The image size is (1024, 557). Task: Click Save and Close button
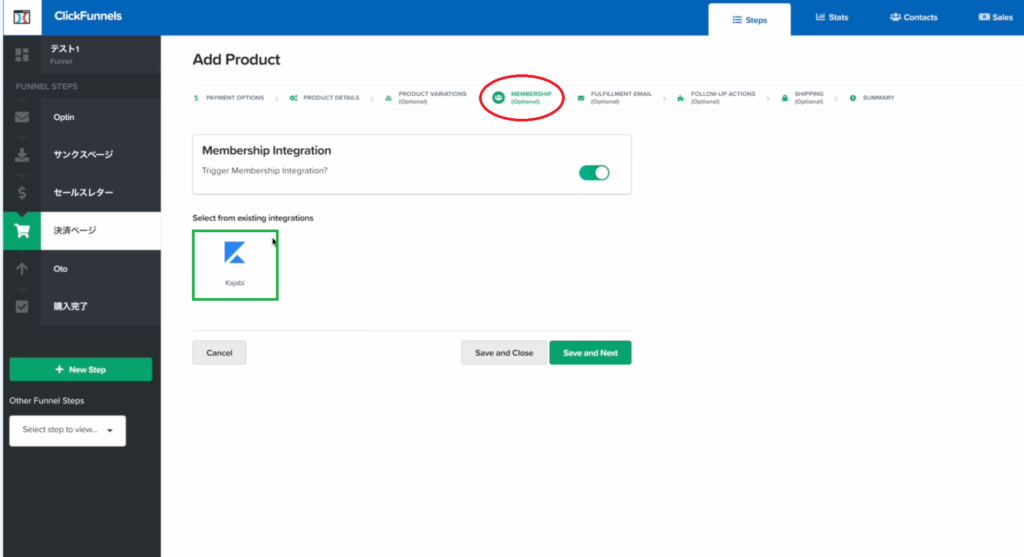coord(504,353)
